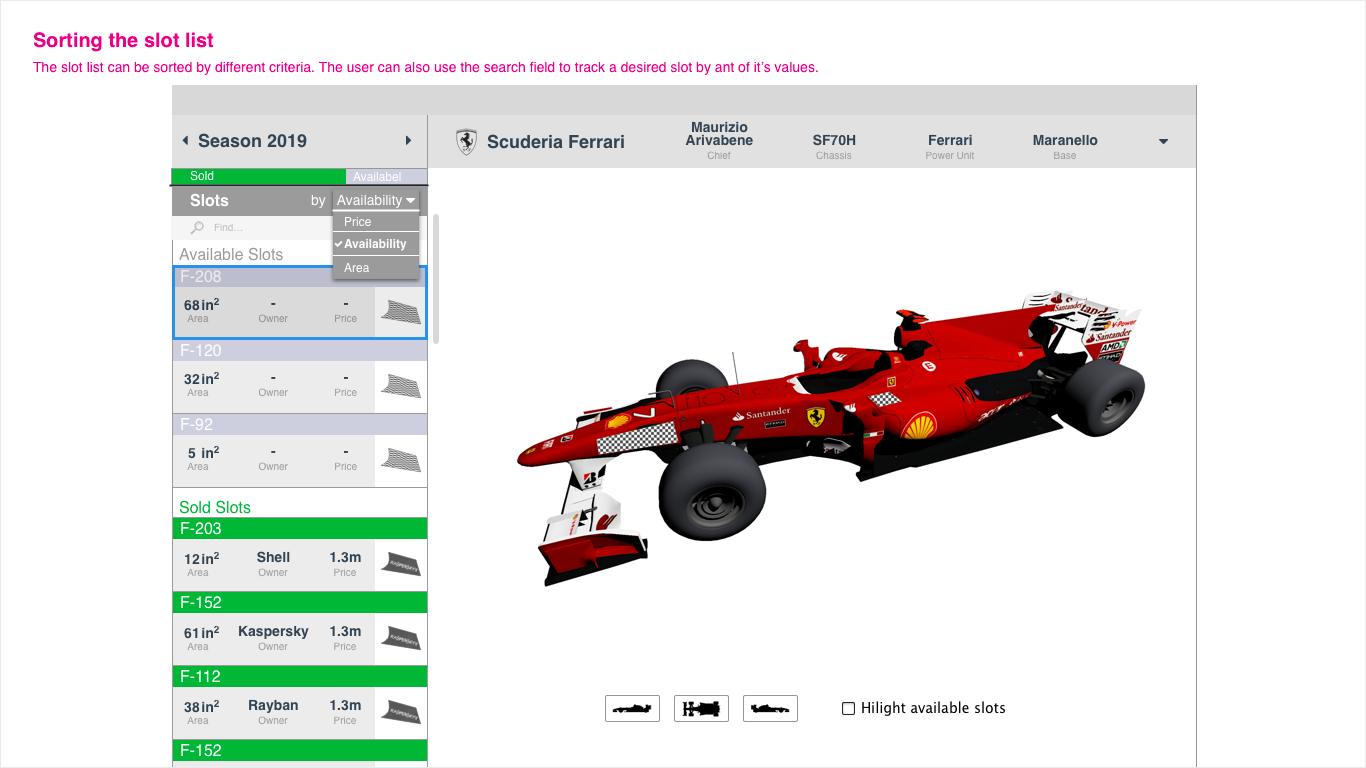The image size is (1366, 768).
Task: Open the sort by Availability dropdown
Action: pyautogui.click(x=376, y=200)
